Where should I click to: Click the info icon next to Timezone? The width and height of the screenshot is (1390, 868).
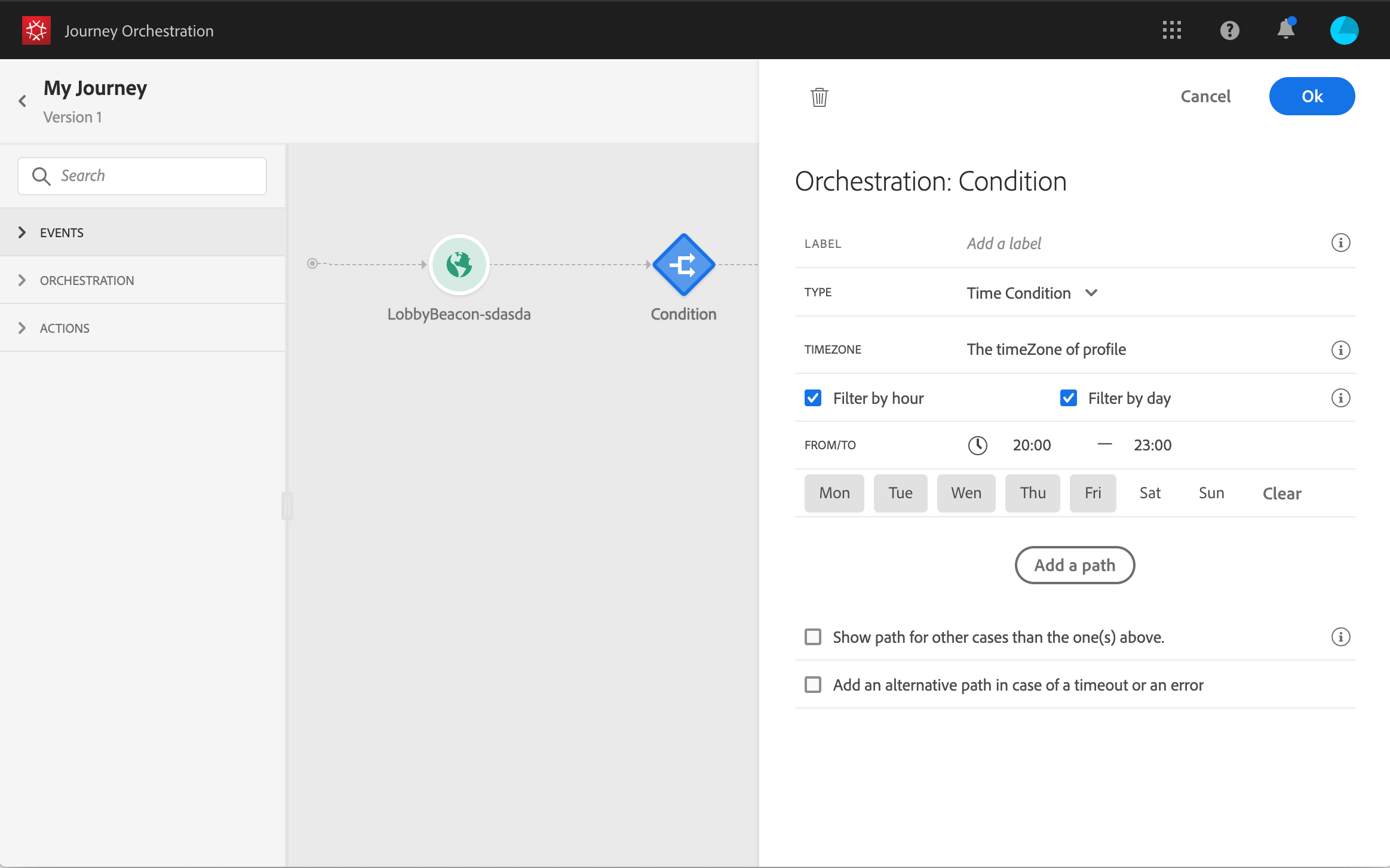pos(1340,350)
